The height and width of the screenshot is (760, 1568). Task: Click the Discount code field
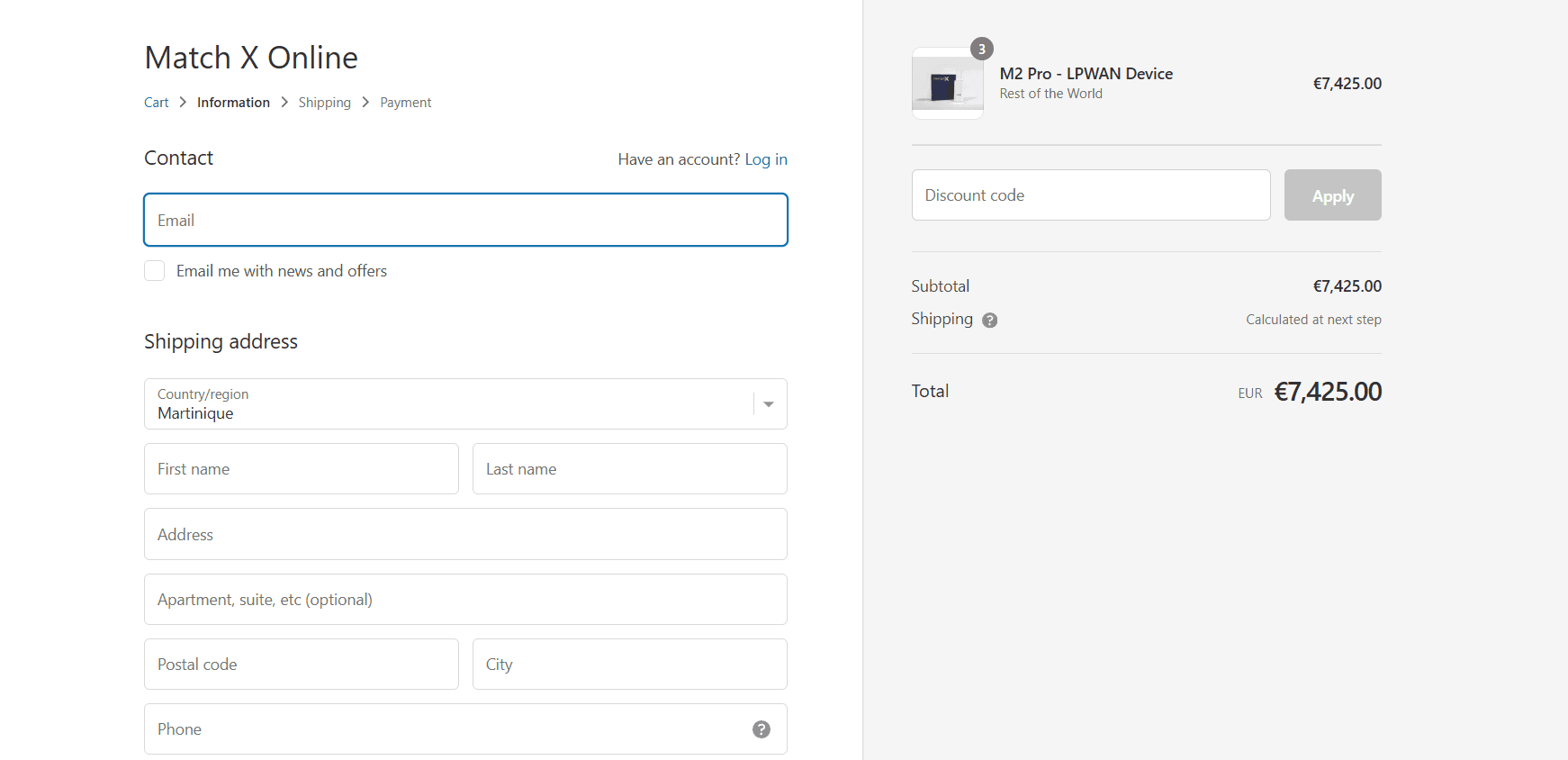pos(1091,195)
